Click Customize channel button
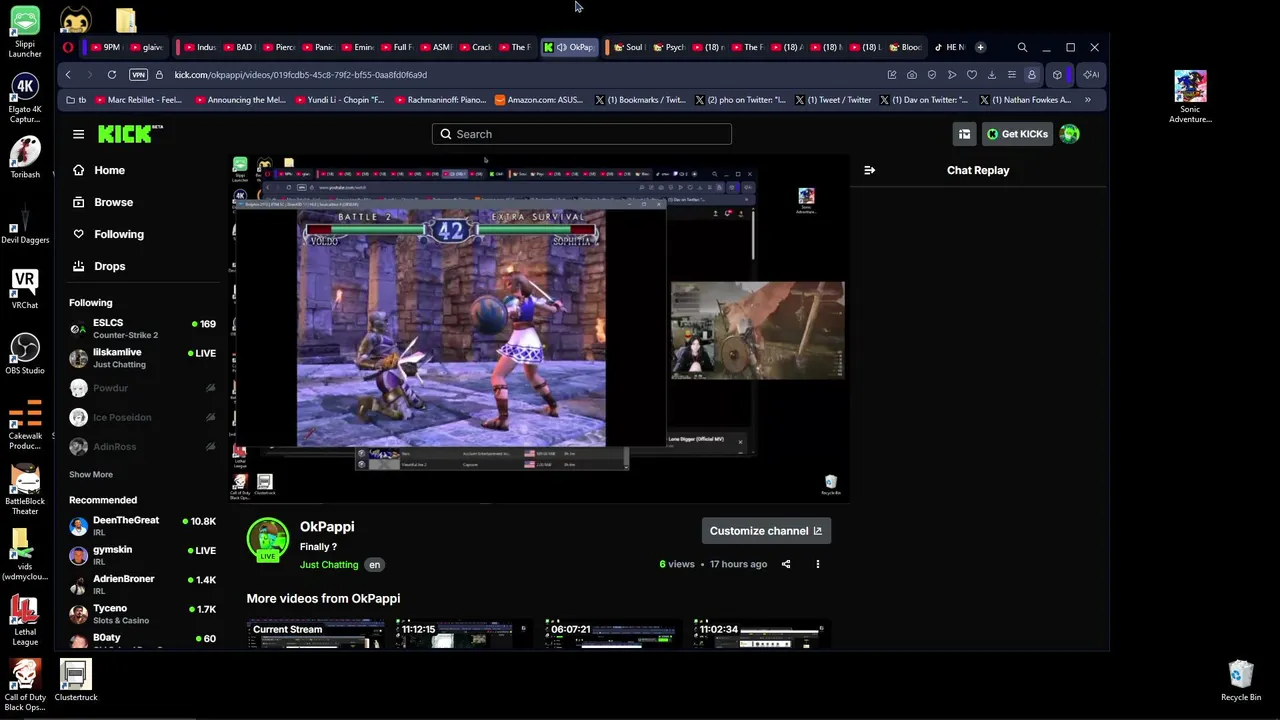 coord(766,531)
